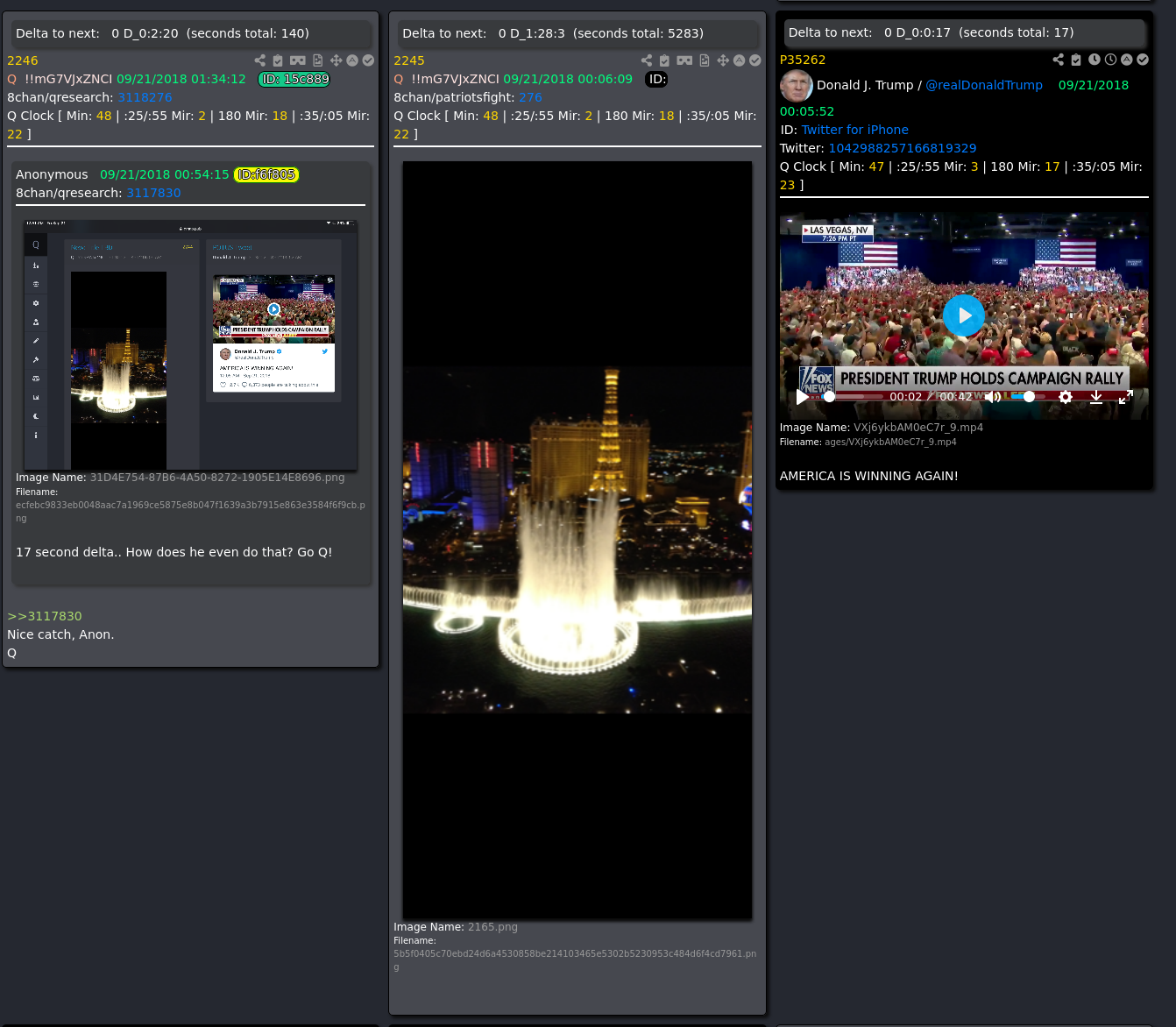This screenshot has height=1027, width=1176.
Task: Click post number P35262
Action: 803,60
